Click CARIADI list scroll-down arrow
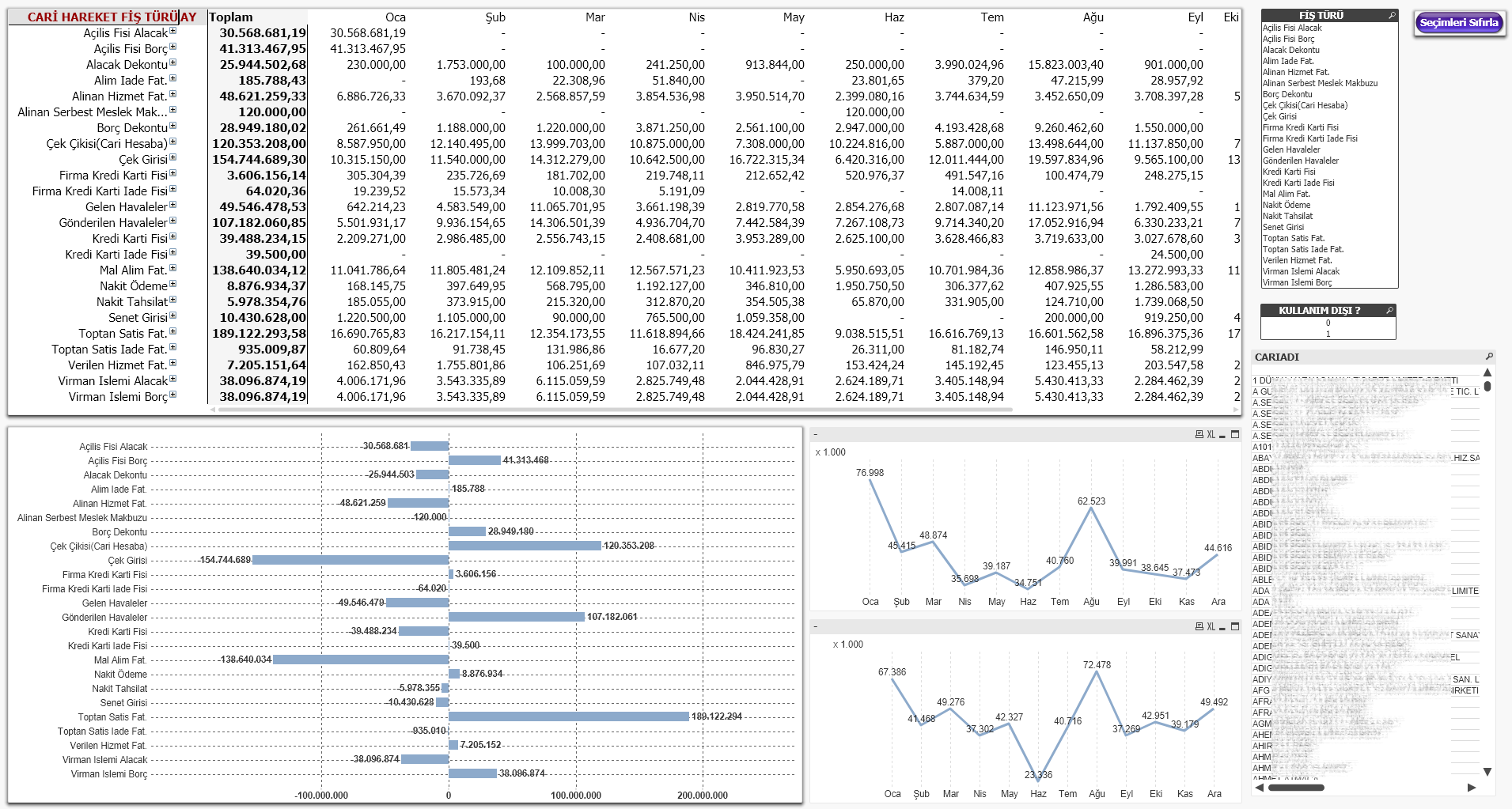Viewport: 1512px width, 809px height. [1487, 772]
